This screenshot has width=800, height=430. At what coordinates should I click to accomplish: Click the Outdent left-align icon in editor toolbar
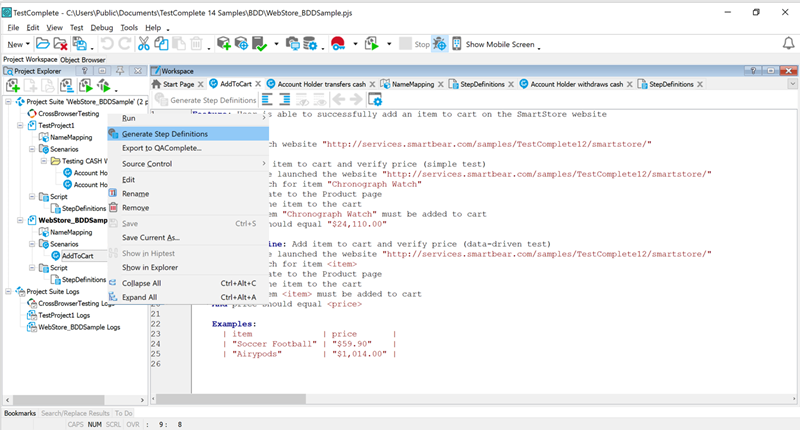pyautogui.click(x=267, y=100)
